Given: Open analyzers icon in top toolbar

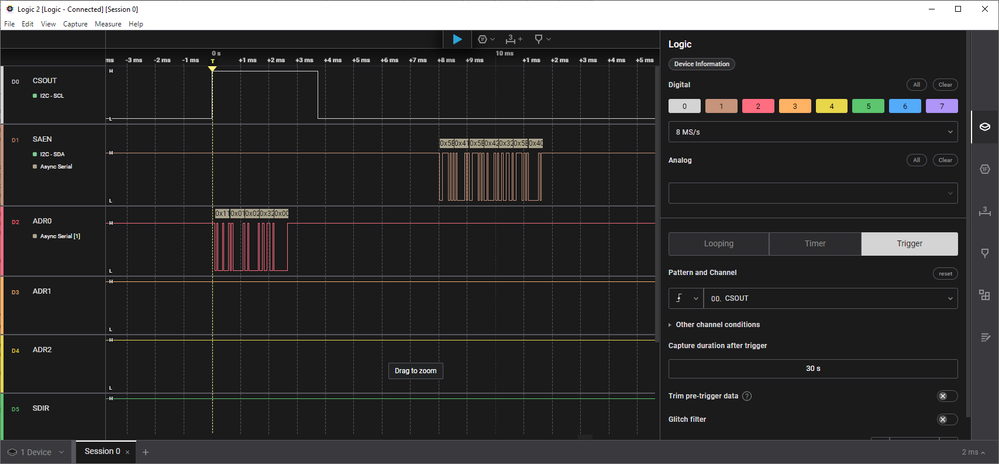Looking at the screenshot, I should tap(482, 39).
